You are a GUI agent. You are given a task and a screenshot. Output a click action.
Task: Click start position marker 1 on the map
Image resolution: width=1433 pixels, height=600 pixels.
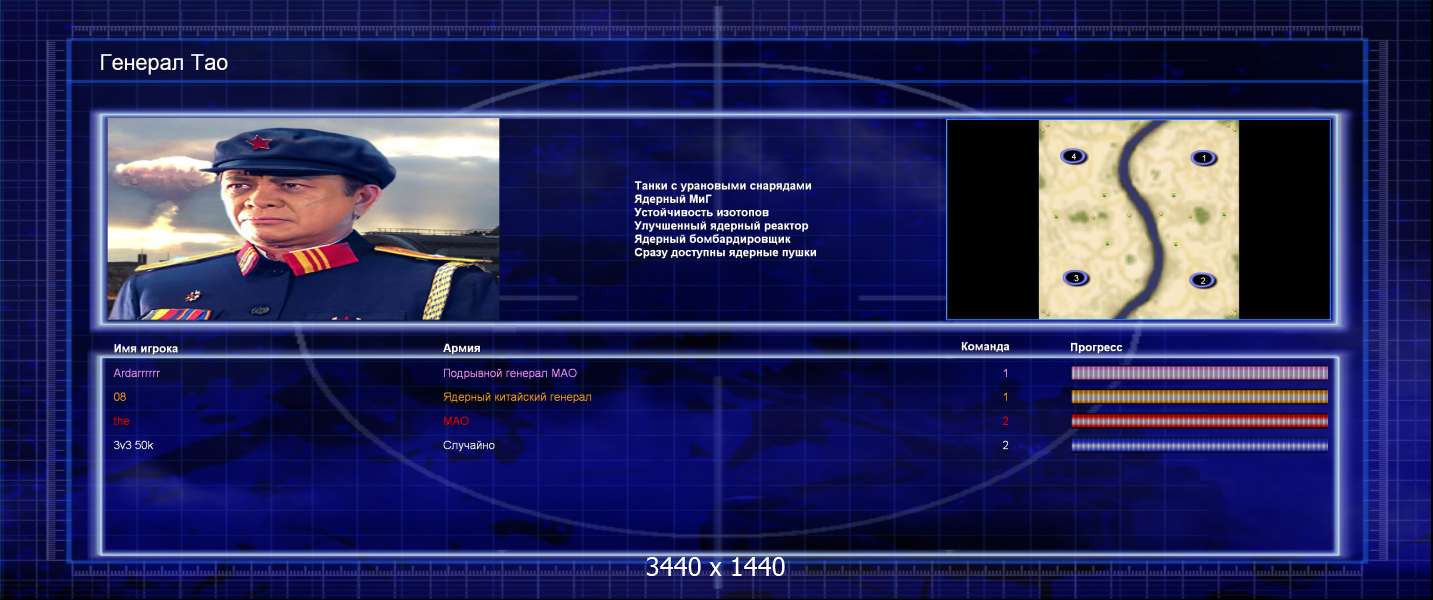(x=1204, y=158)
